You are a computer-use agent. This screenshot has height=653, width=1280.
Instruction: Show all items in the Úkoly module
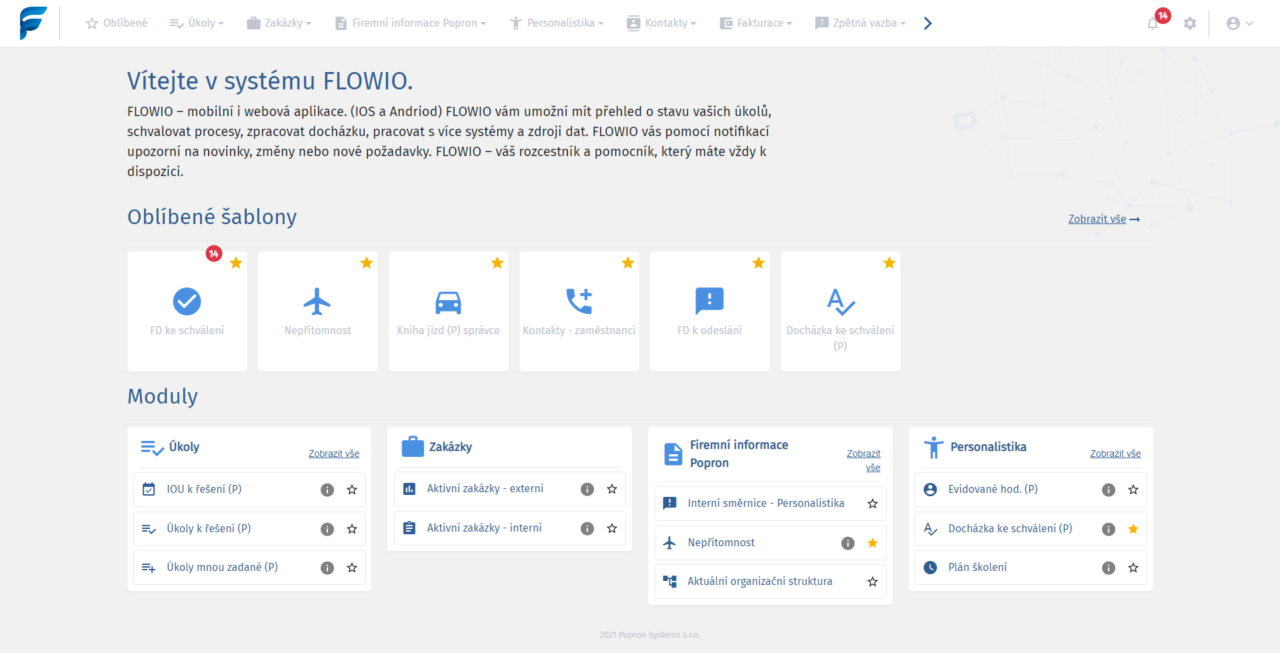[x=334, y=454]
